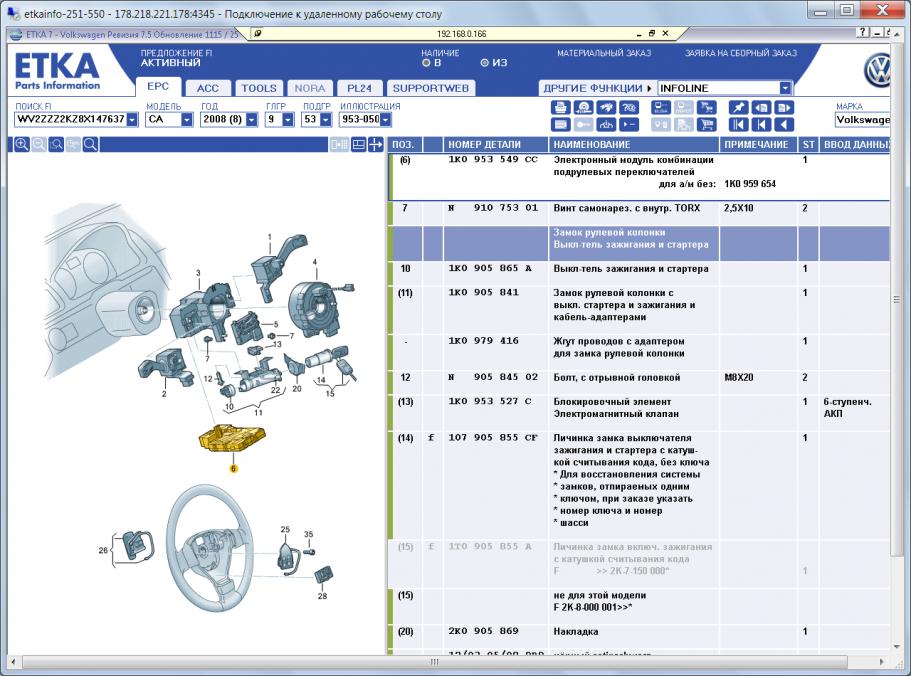
Task: Click the ETKA Parts Information logo
Action: coord(57,71)
